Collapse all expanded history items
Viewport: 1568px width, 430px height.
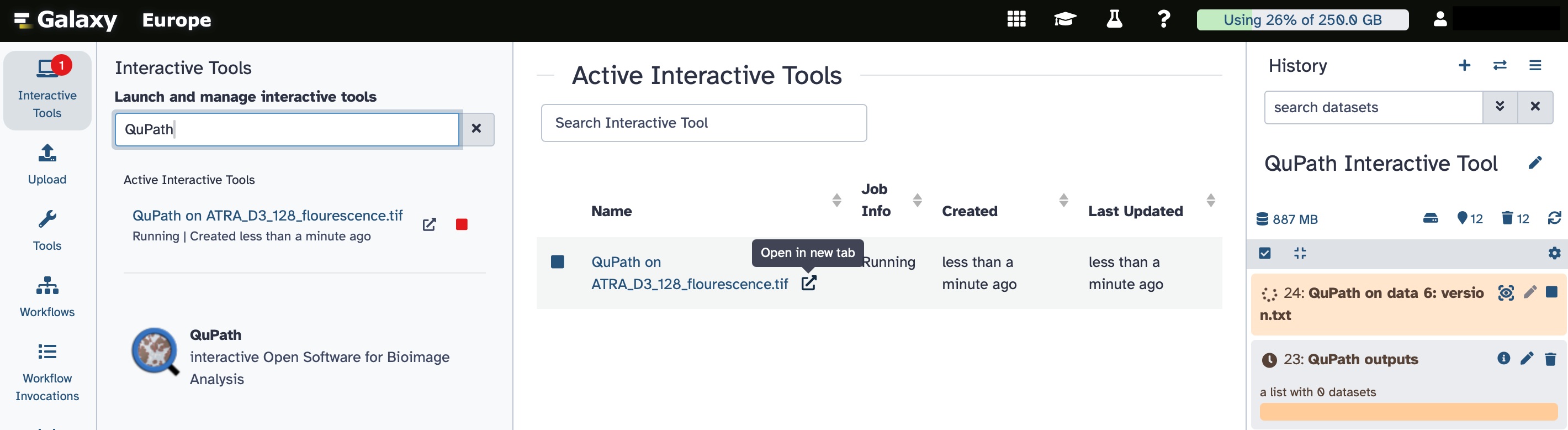[1300, 253]
